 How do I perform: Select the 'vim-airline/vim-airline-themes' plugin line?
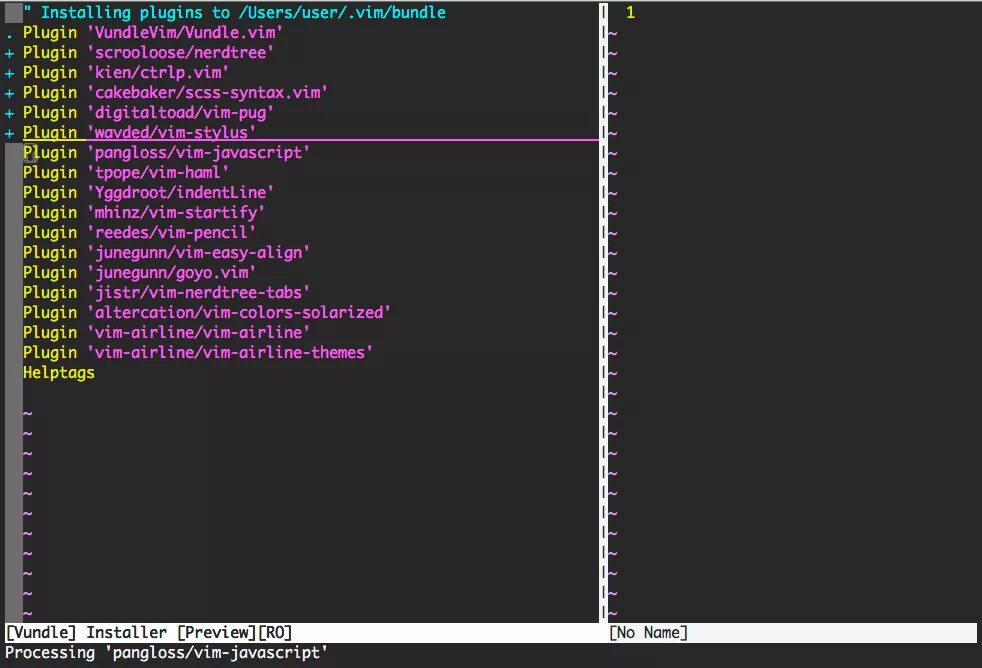coord(198,353)
